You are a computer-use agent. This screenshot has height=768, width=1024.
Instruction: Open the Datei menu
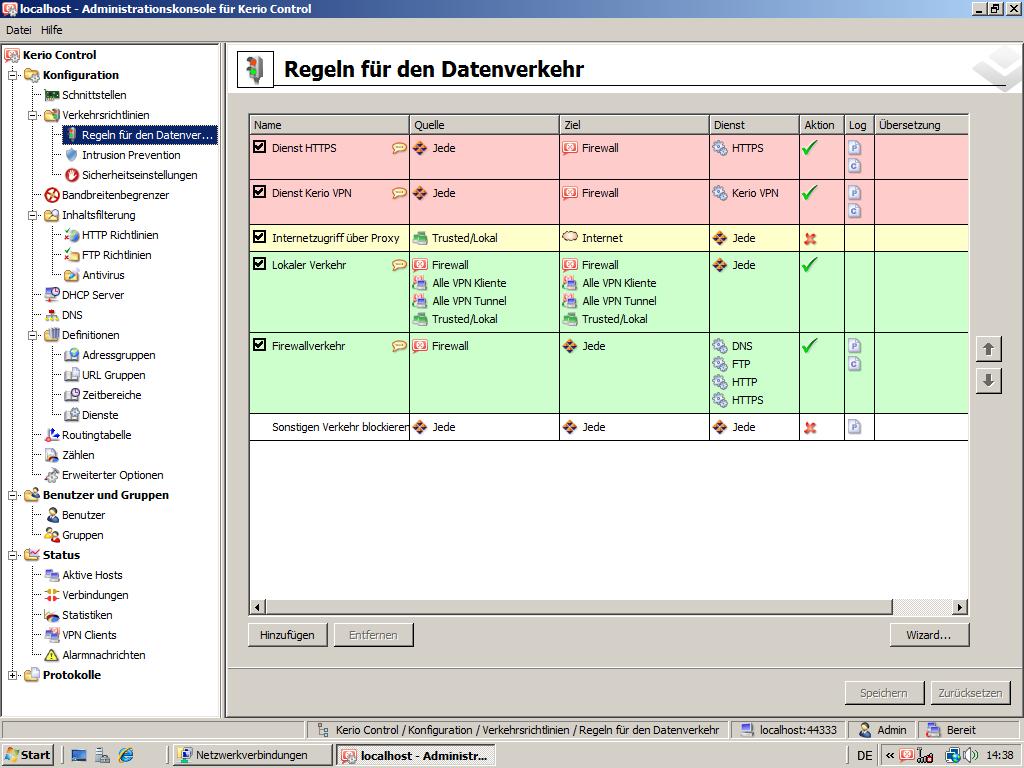19,30
